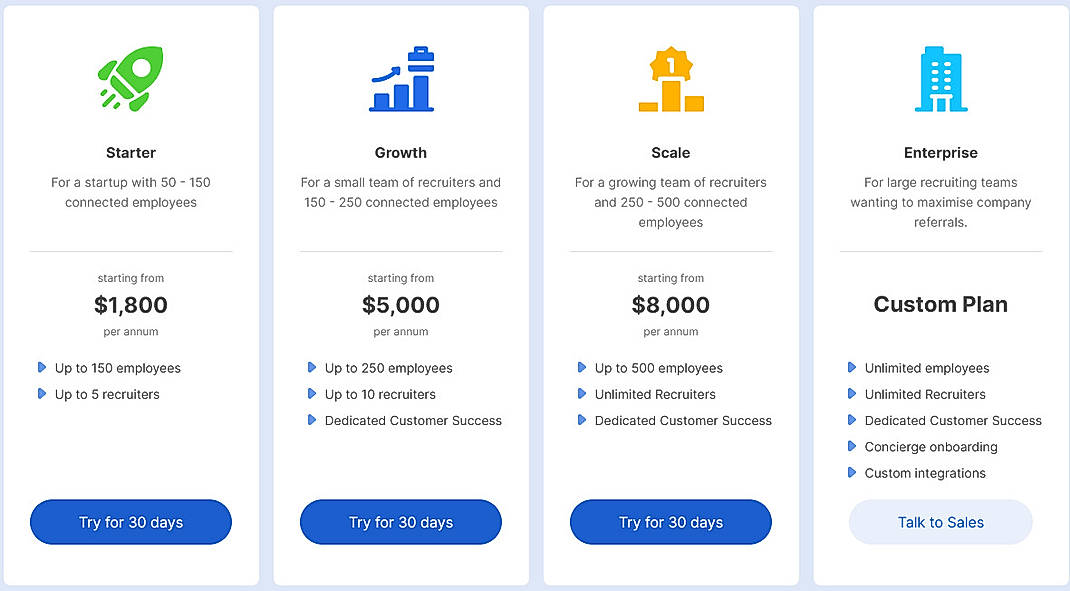Click the arrow beside Up to 150 employees
The image size is (1070, 591).
click(x=42, y=368)
